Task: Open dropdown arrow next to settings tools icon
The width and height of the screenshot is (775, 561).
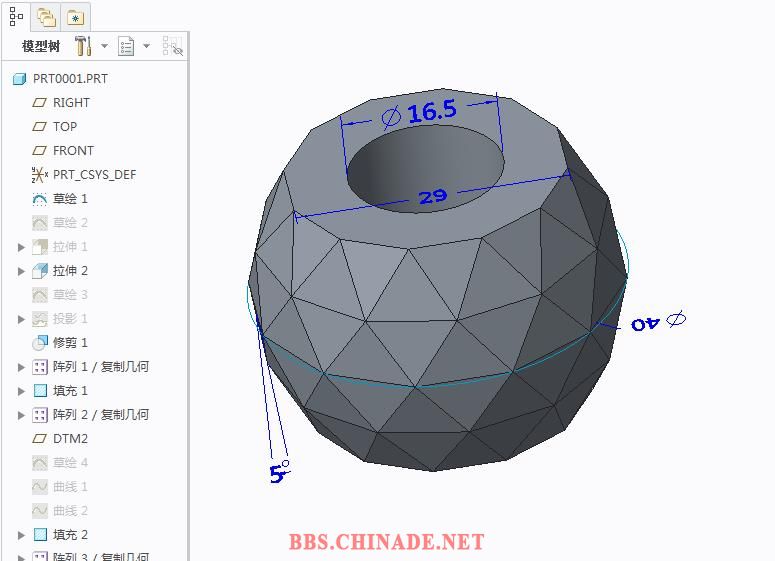Action: point(104,46)
